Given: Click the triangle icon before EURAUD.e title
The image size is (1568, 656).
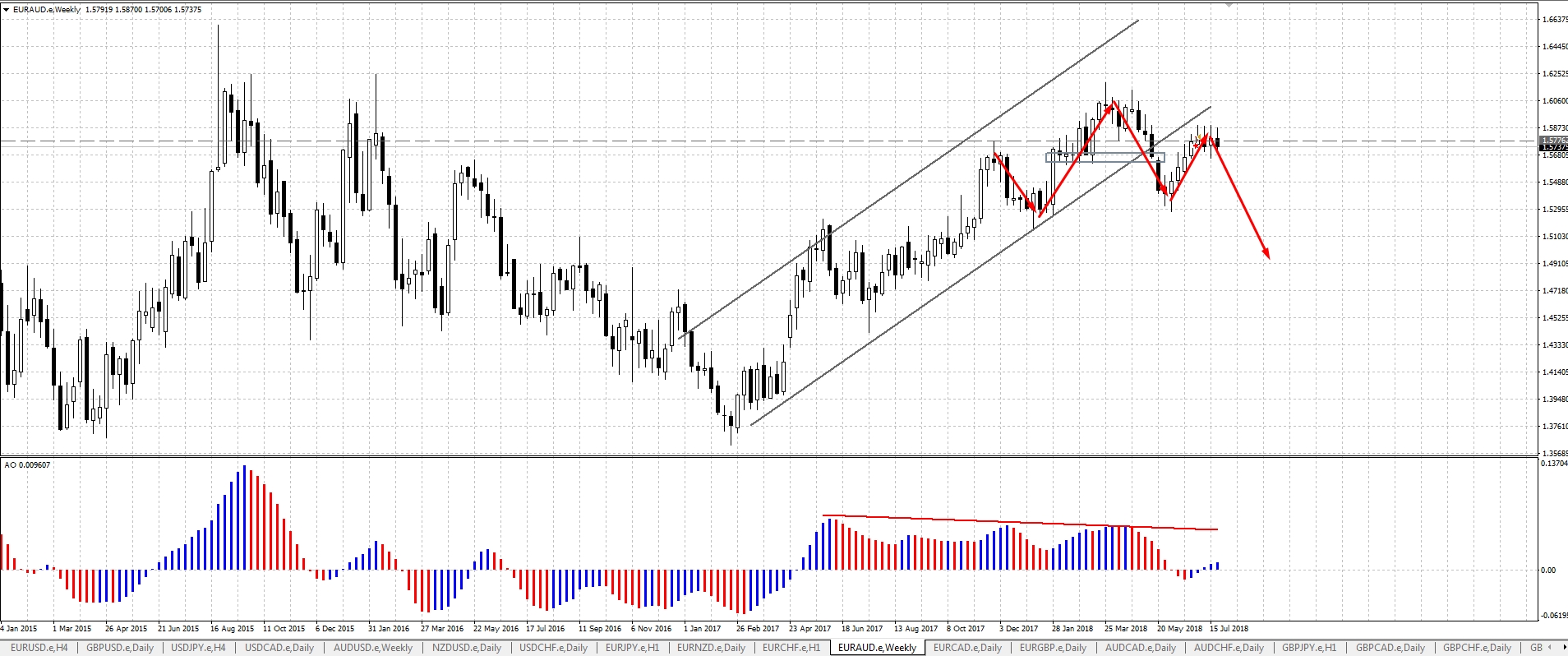Looking at the screenshot, I should (x=7, y=10).
